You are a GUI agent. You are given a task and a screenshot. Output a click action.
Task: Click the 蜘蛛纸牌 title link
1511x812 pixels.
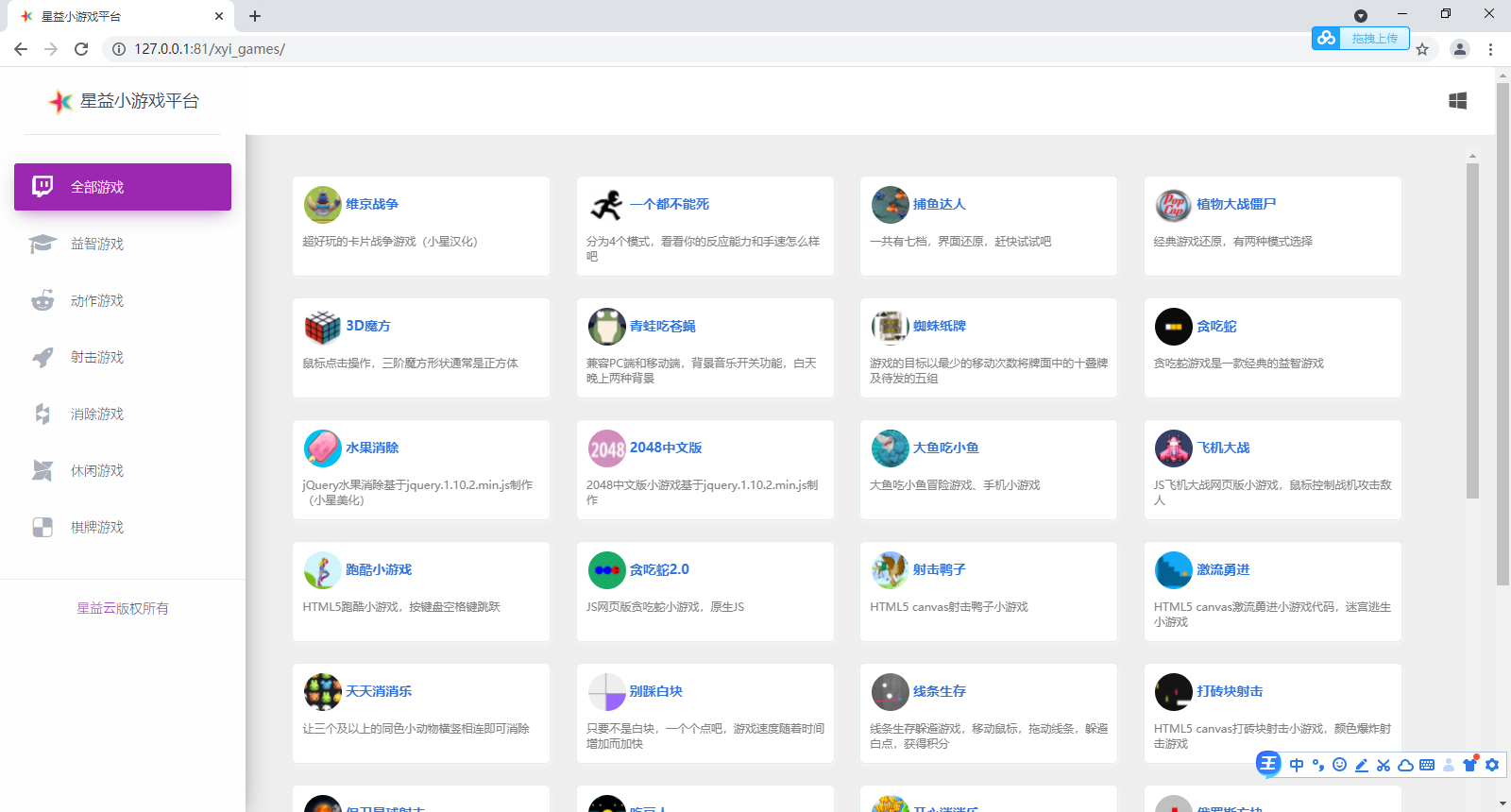tap(940, 326)
